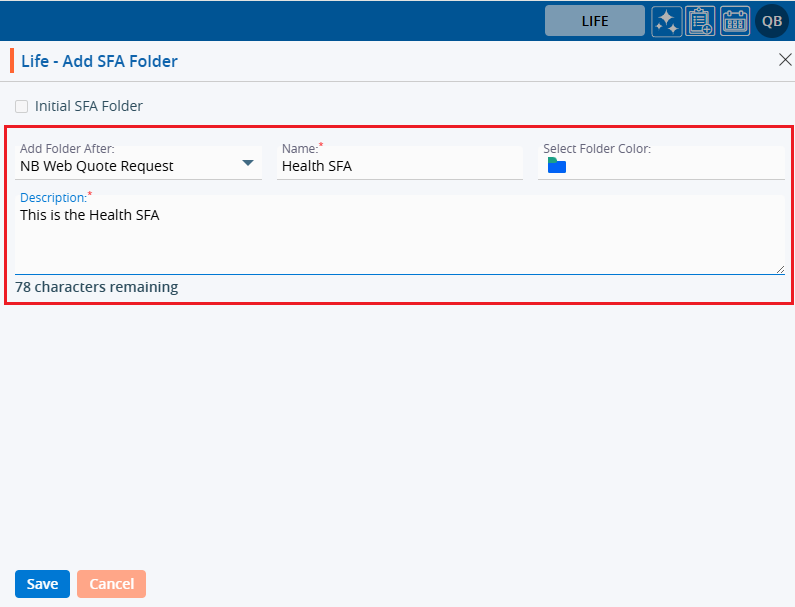Screen dimensions: 795x607
Task: Click the sparkle AI assistant icon
Action: [667, 21]
